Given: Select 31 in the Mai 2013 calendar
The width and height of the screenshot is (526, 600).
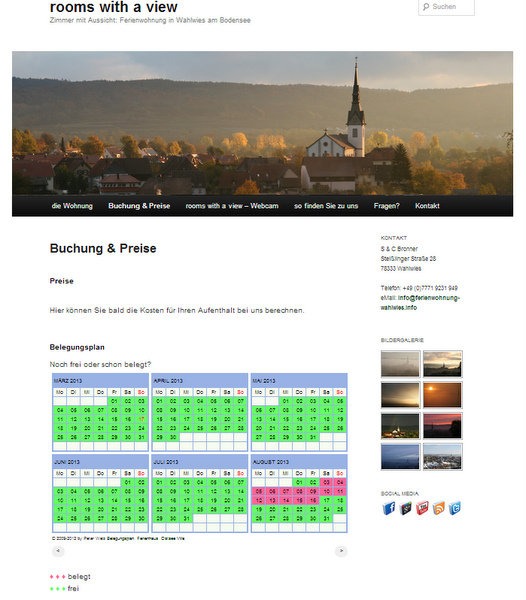Looking at the screenshot, I should 313,437.
